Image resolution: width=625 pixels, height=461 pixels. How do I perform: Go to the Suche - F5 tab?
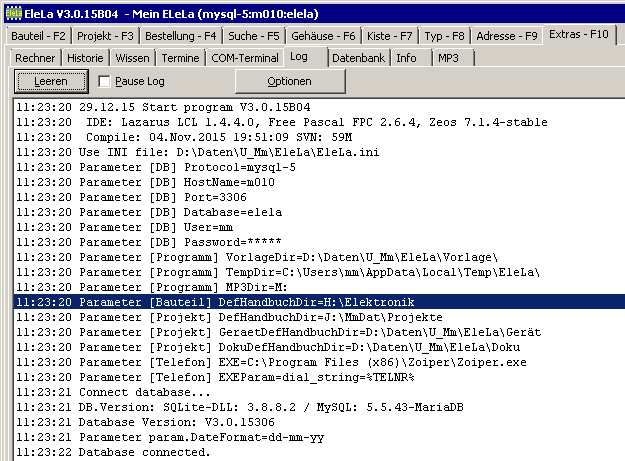(x=254, y=36)
